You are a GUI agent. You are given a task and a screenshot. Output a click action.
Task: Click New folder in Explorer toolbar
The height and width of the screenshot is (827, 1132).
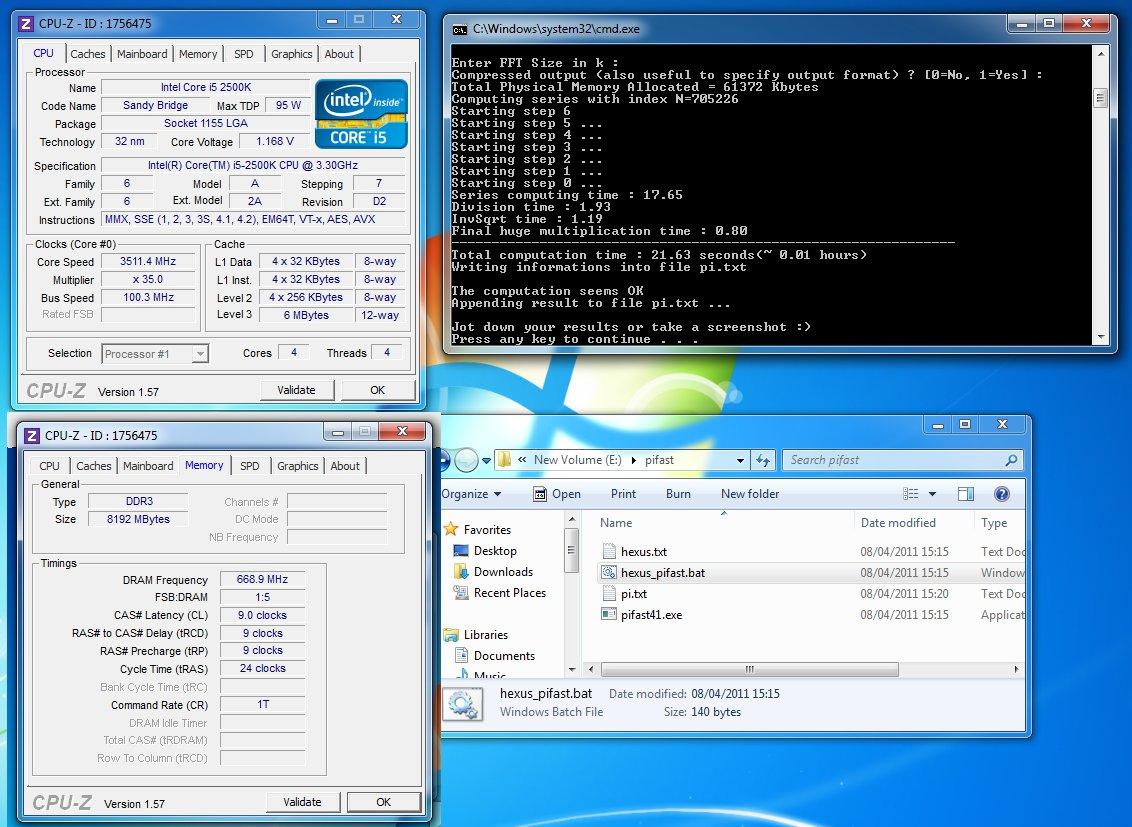pos(749,494)
